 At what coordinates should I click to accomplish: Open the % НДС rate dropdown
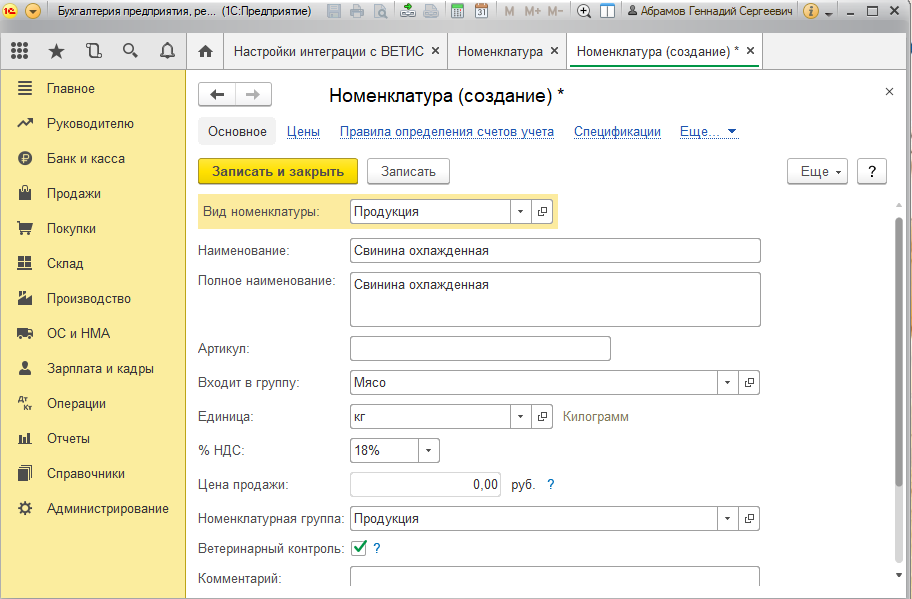(429, 451)
